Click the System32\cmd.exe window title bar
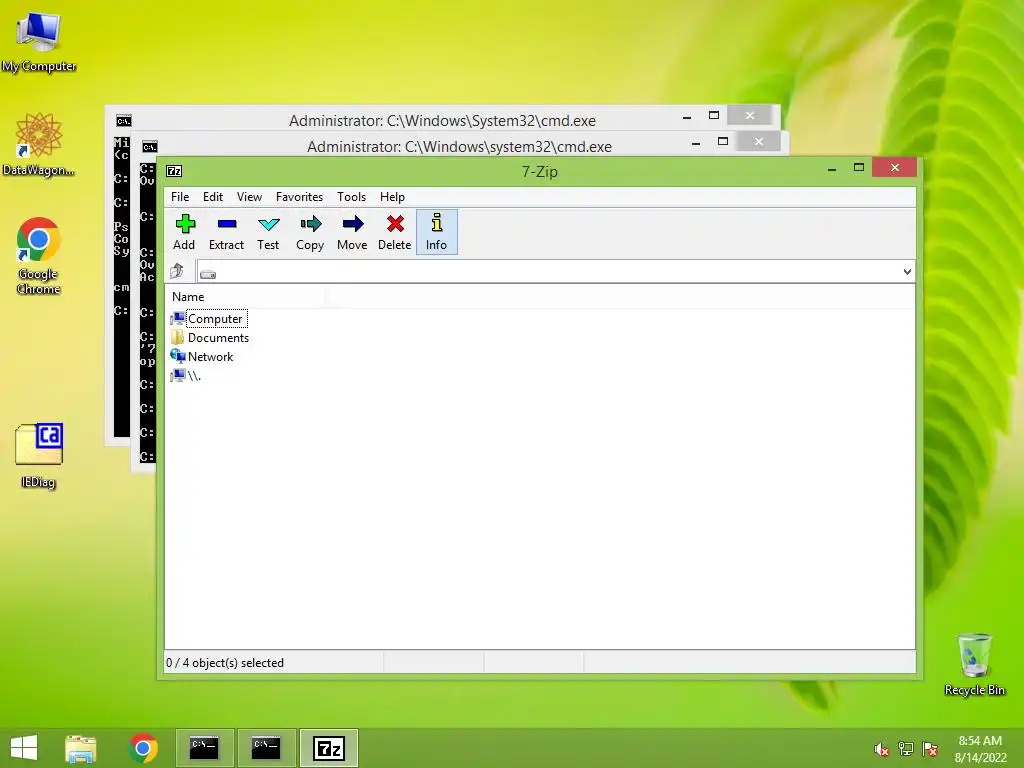The width and height of the screenshot is (1024, 768). [x=442, y=121]
